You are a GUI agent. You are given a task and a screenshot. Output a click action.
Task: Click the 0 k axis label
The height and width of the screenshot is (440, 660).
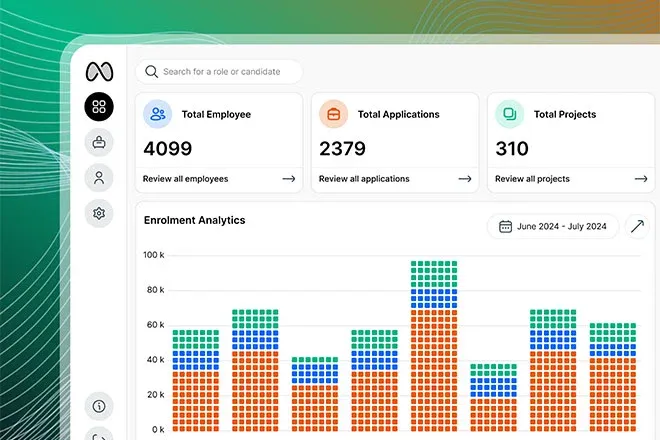[x=158, y=430]
